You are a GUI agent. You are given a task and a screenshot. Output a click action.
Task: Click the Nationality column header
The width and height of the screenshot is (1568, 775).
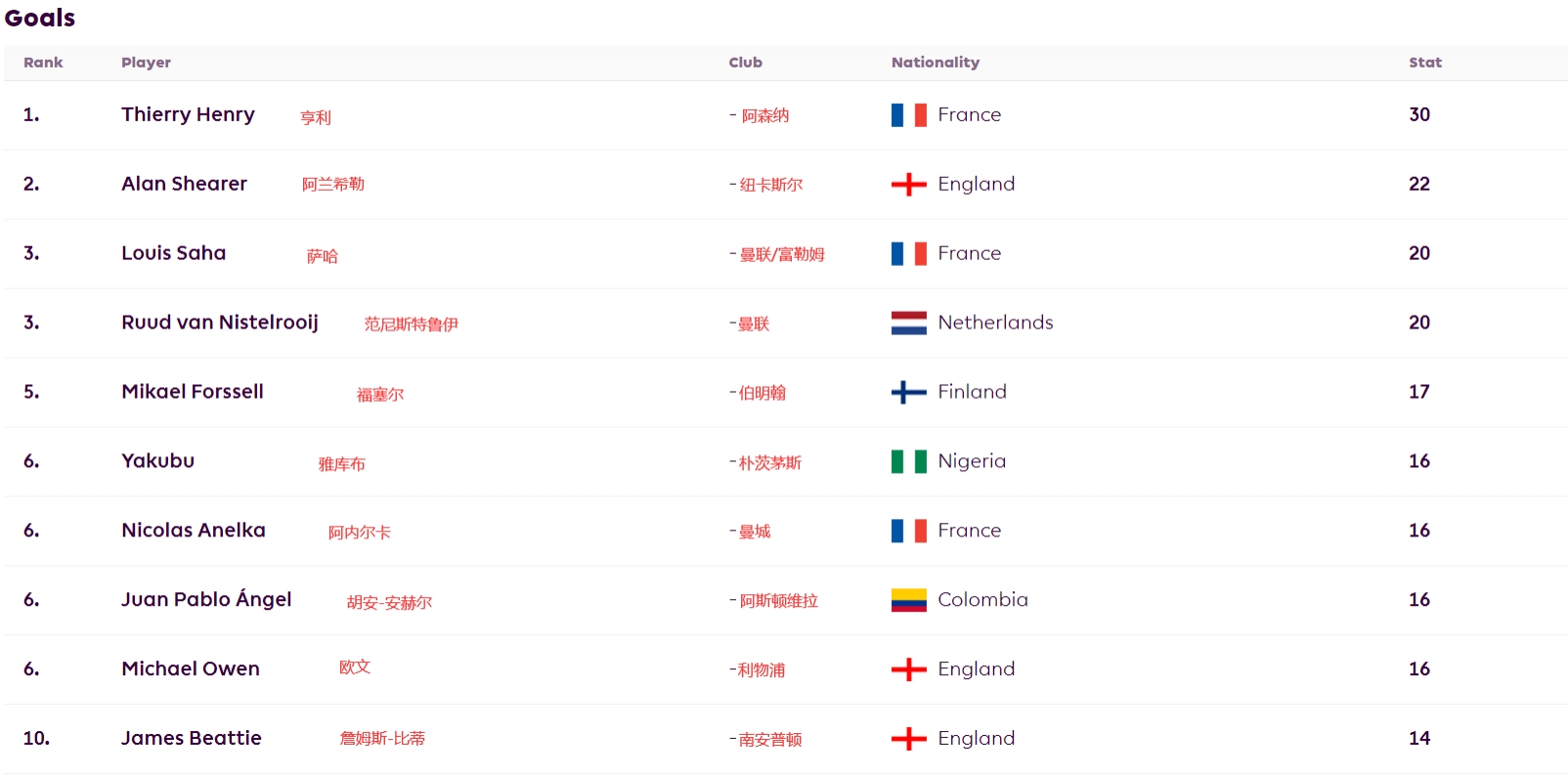tap(935, 63)
